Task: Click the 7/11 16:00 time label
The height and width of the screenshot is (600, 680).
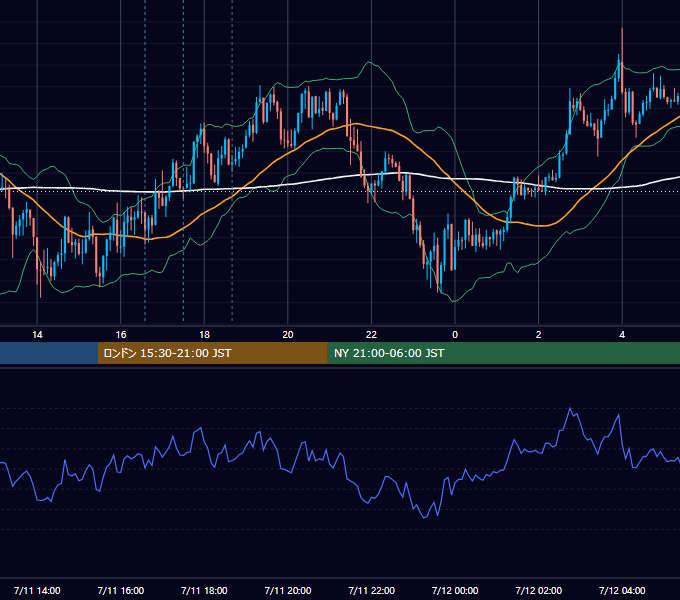Action: click(x=121, y=590)
